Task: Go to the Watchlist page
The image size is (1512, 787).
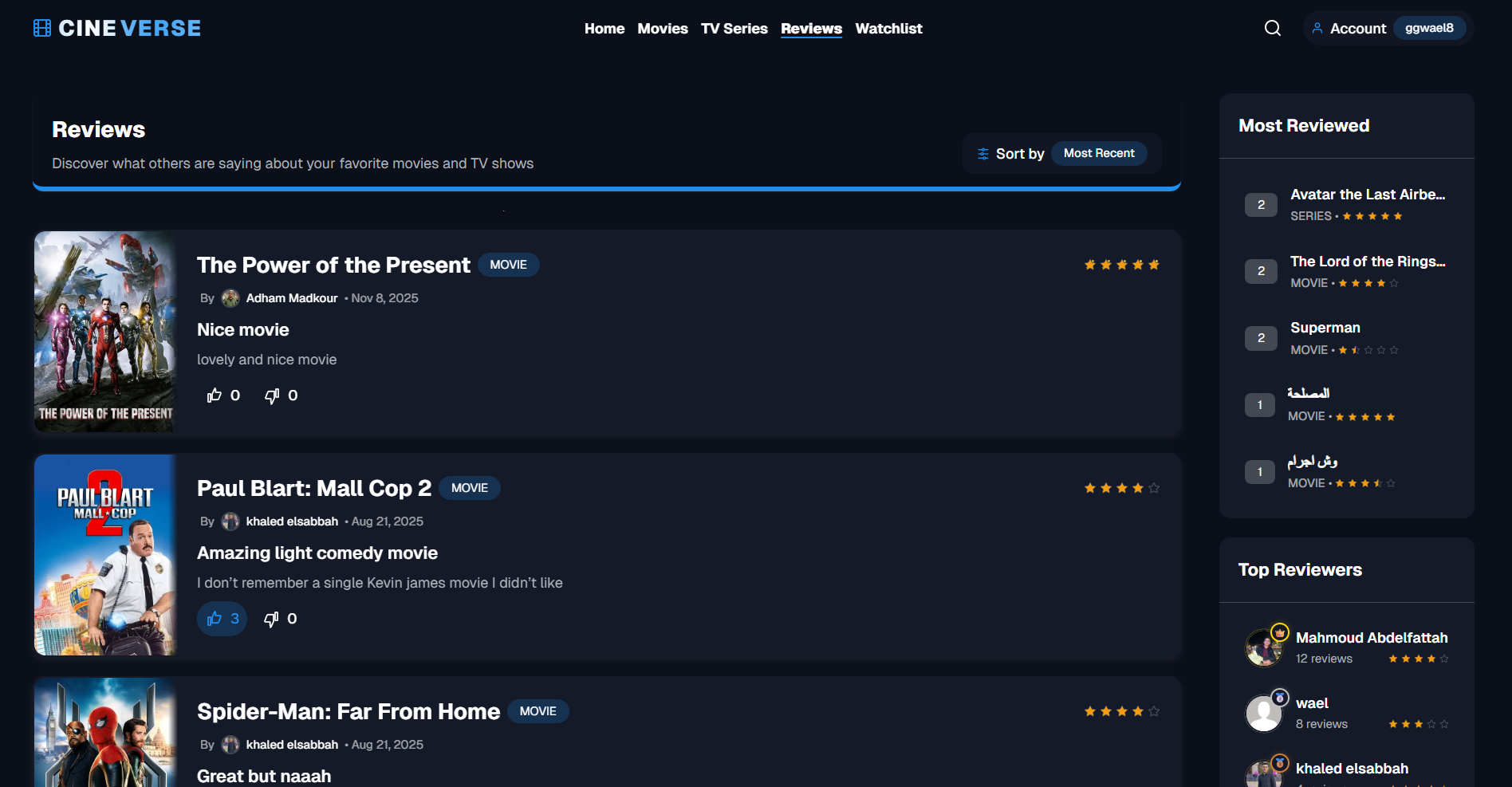Action: click(x=888, y=28)
